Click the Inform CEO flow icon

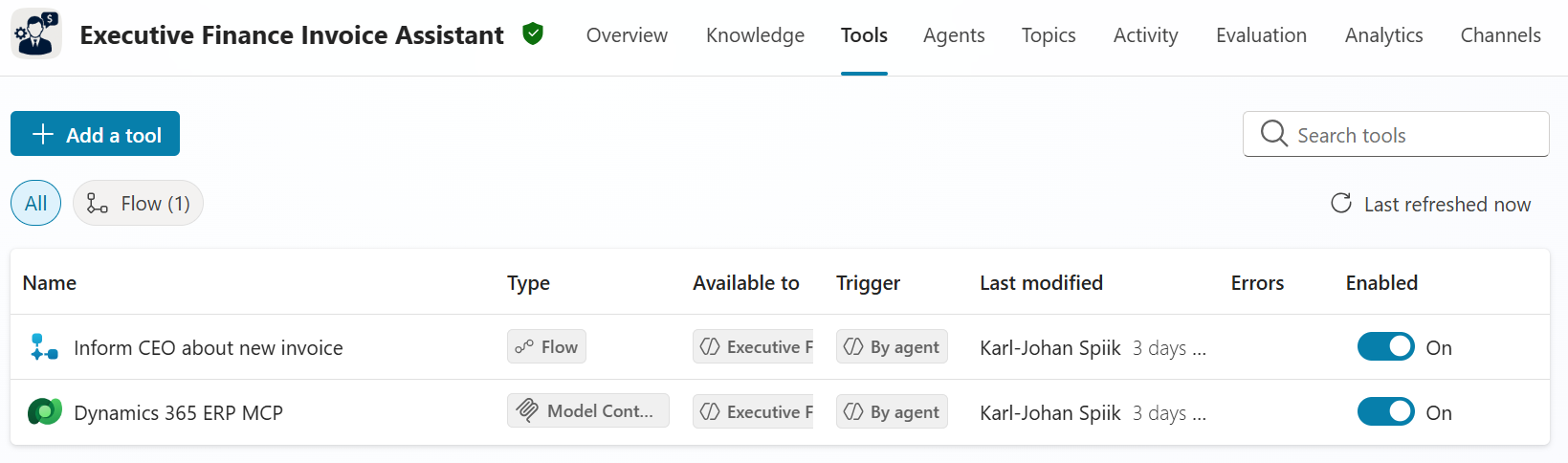(x=44, y=347)
